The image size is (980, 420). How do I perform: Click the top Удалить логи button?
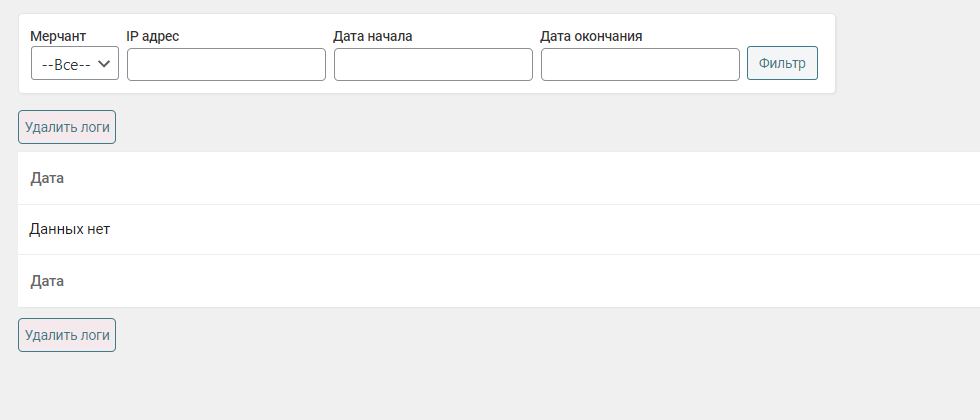point(67,127)
